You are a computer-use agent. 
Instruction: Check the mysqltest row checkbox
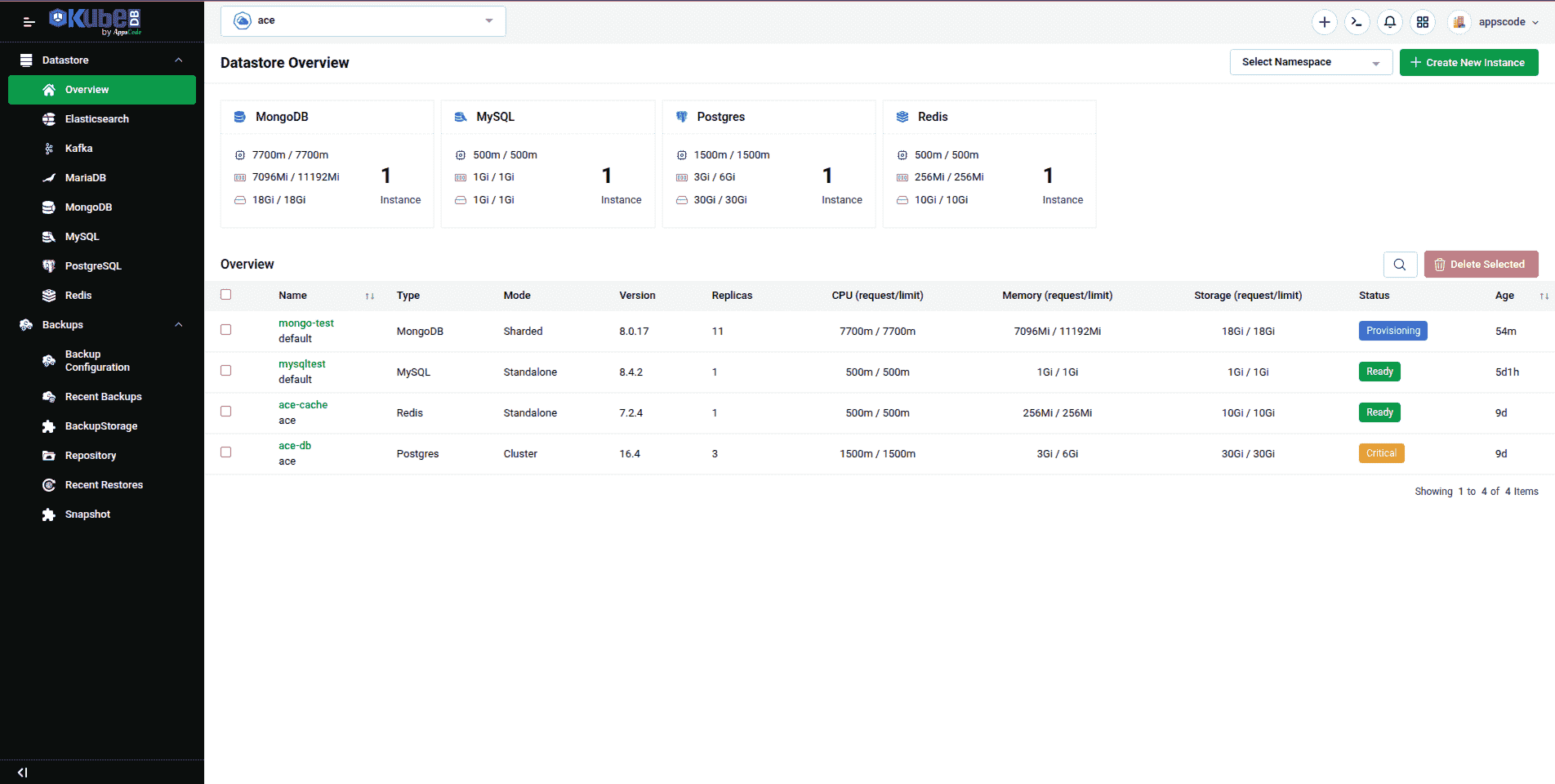click(x=226, y=371)
